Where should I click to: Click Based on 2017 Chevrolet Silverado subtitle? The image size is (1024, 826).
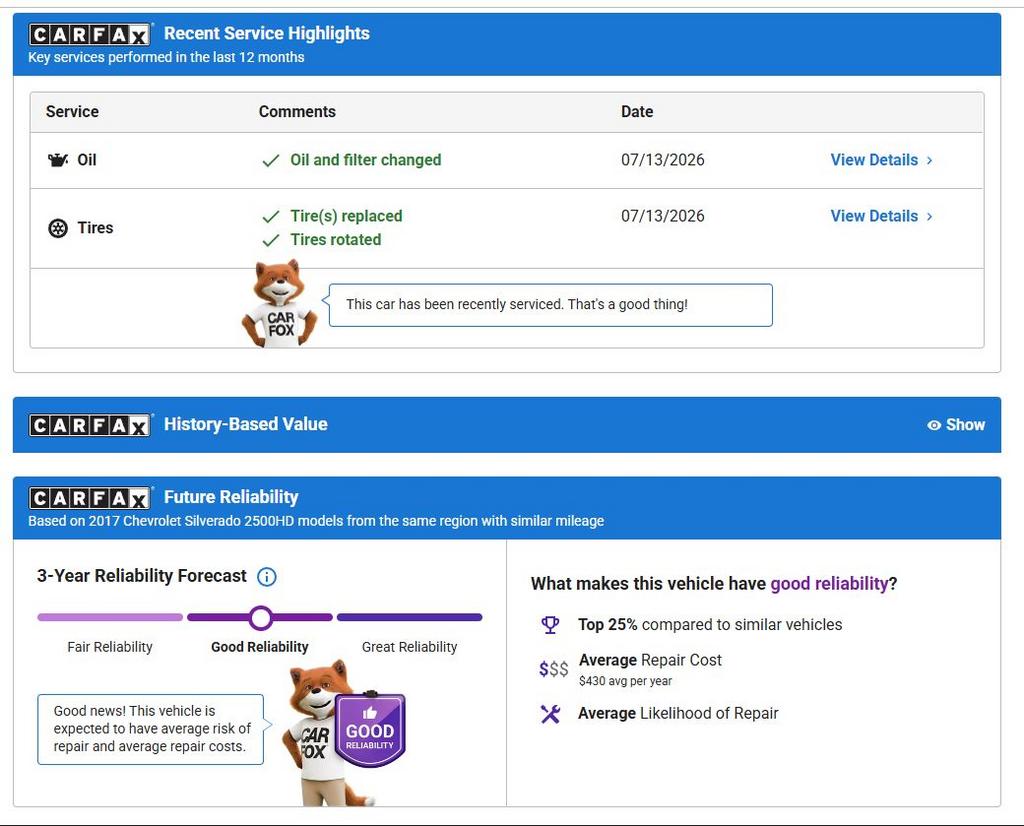316,521
